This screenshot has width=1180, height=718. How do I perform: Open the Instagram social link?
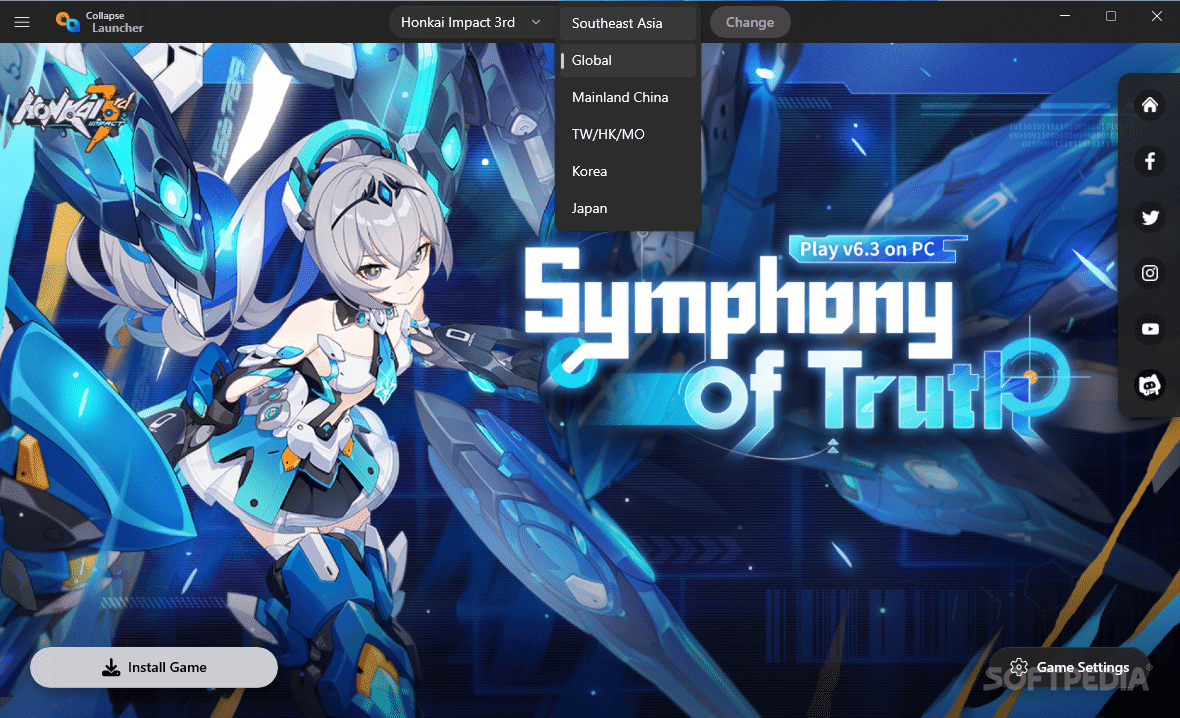click(x=1149, y=273)
